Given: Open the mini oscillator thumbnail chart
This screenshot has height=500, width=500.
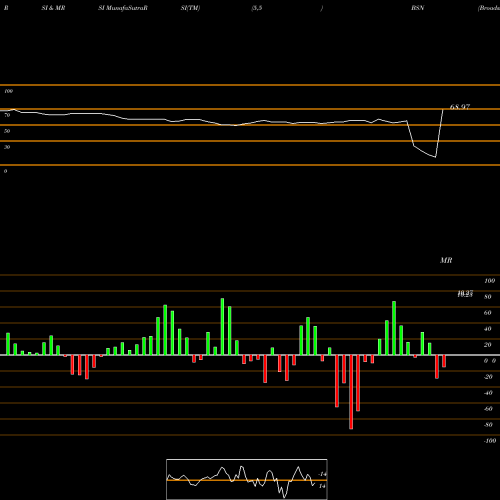Looking at the screenshot, I should pyautogui.click(x=247, y=479).
